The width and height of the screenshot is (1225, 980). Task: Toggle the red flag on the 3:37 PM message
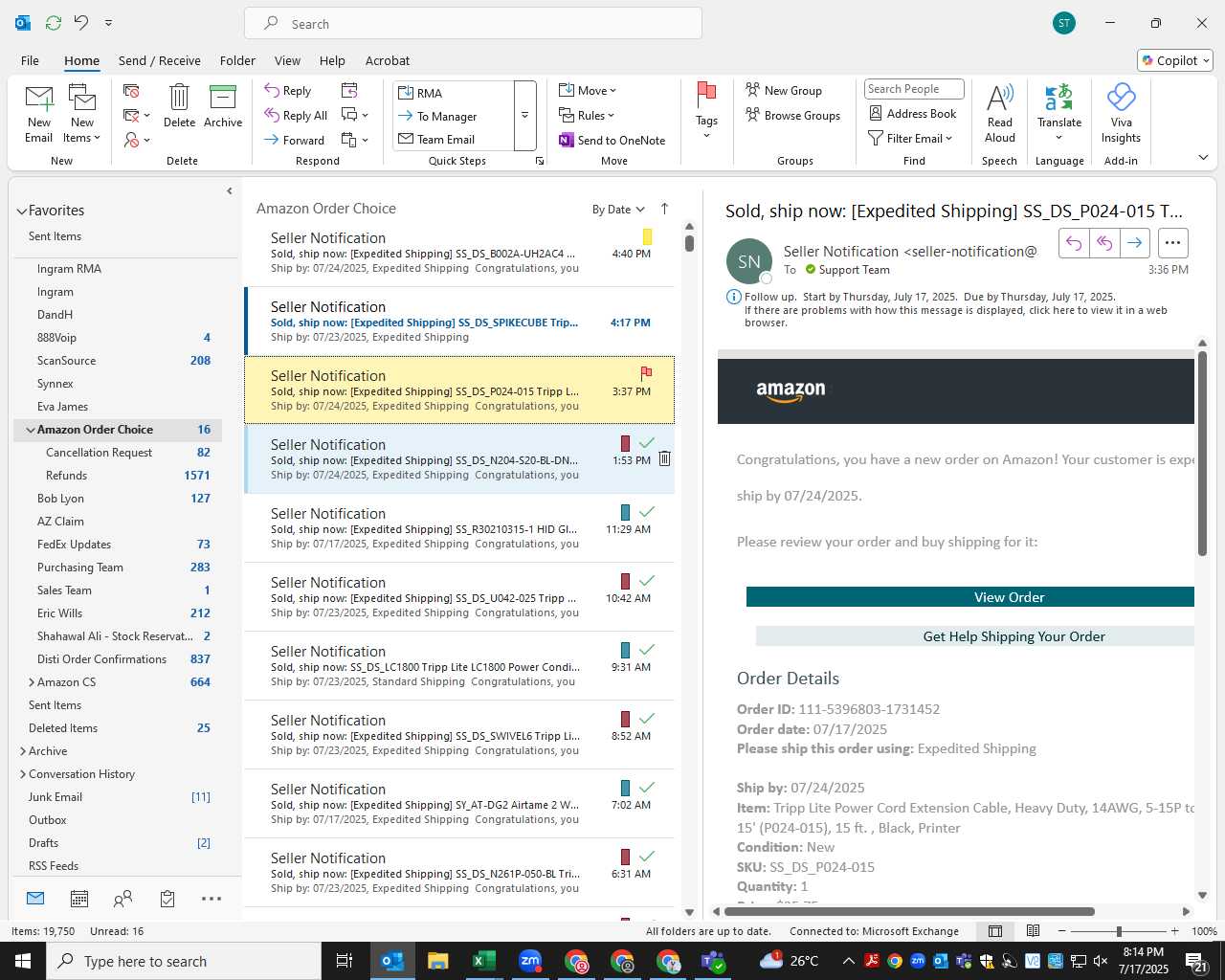point(646,373)
